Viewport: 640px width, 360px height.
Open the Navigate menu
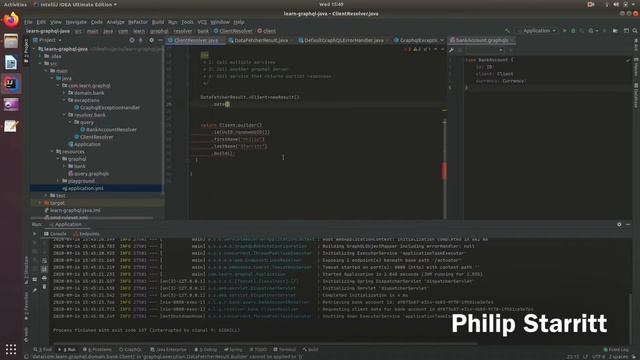click(x=76, y=22)
